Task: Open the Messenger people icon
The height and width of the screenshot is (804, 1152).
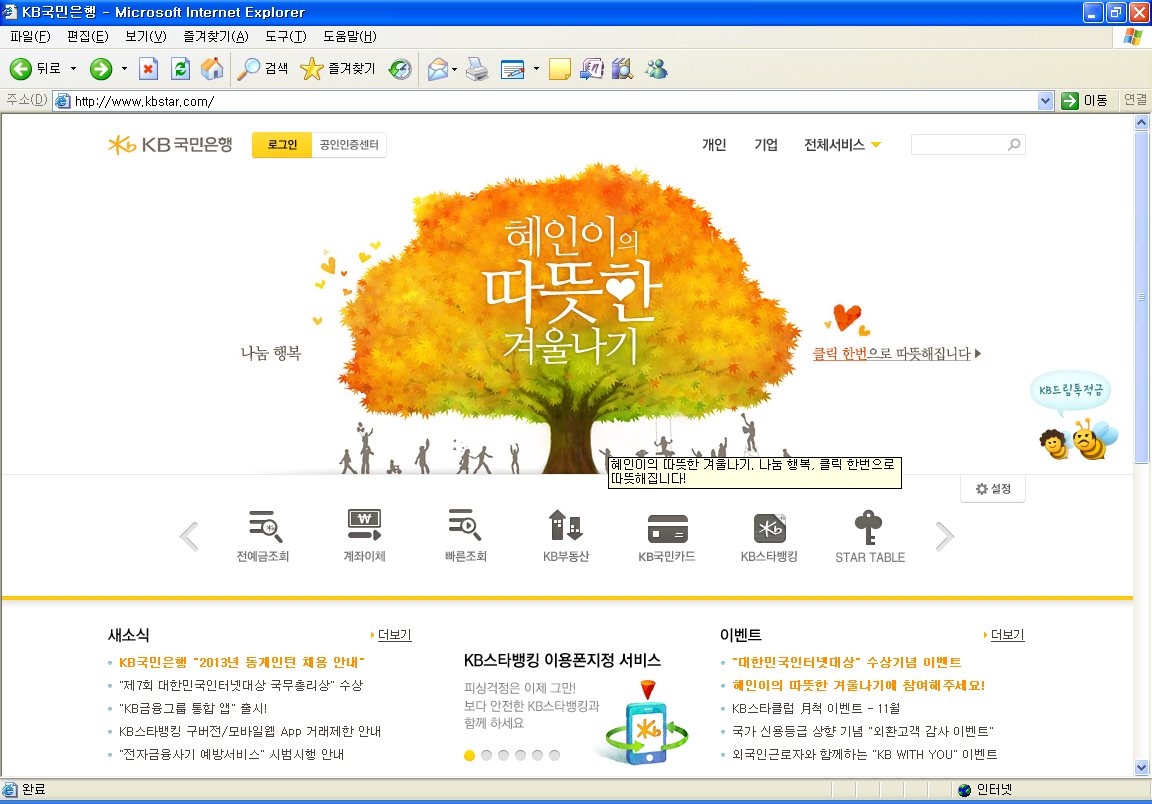Action: tap(656, 69)
